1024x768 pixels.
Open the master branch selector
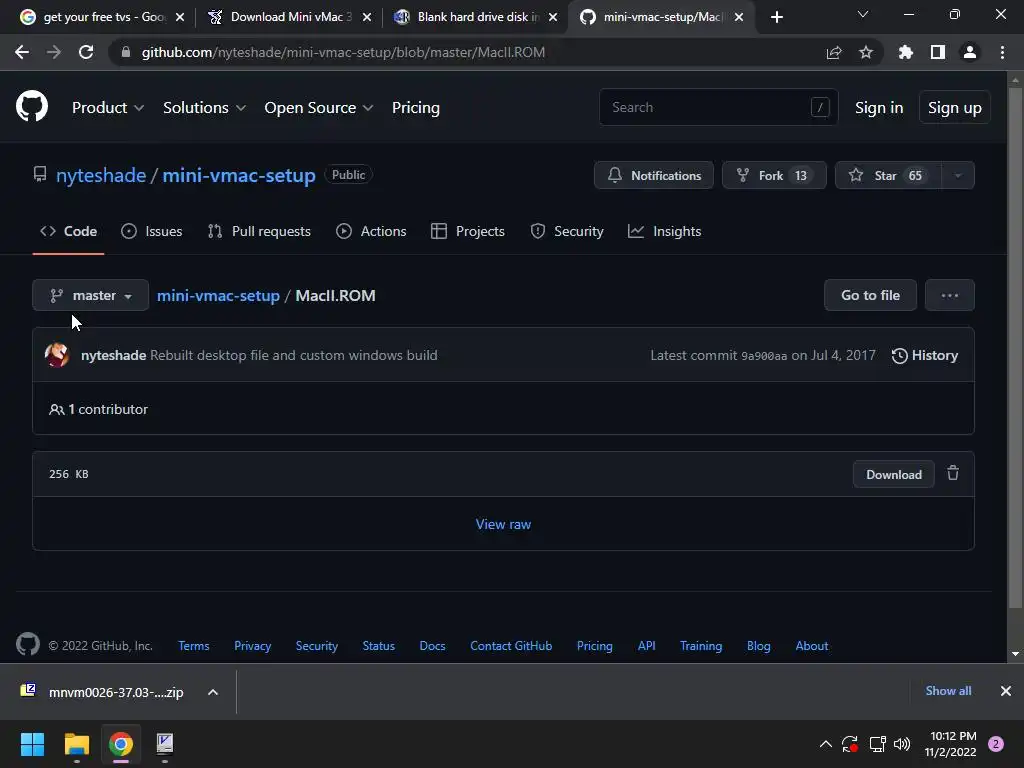pyautogui.click(x=91, y=295)
